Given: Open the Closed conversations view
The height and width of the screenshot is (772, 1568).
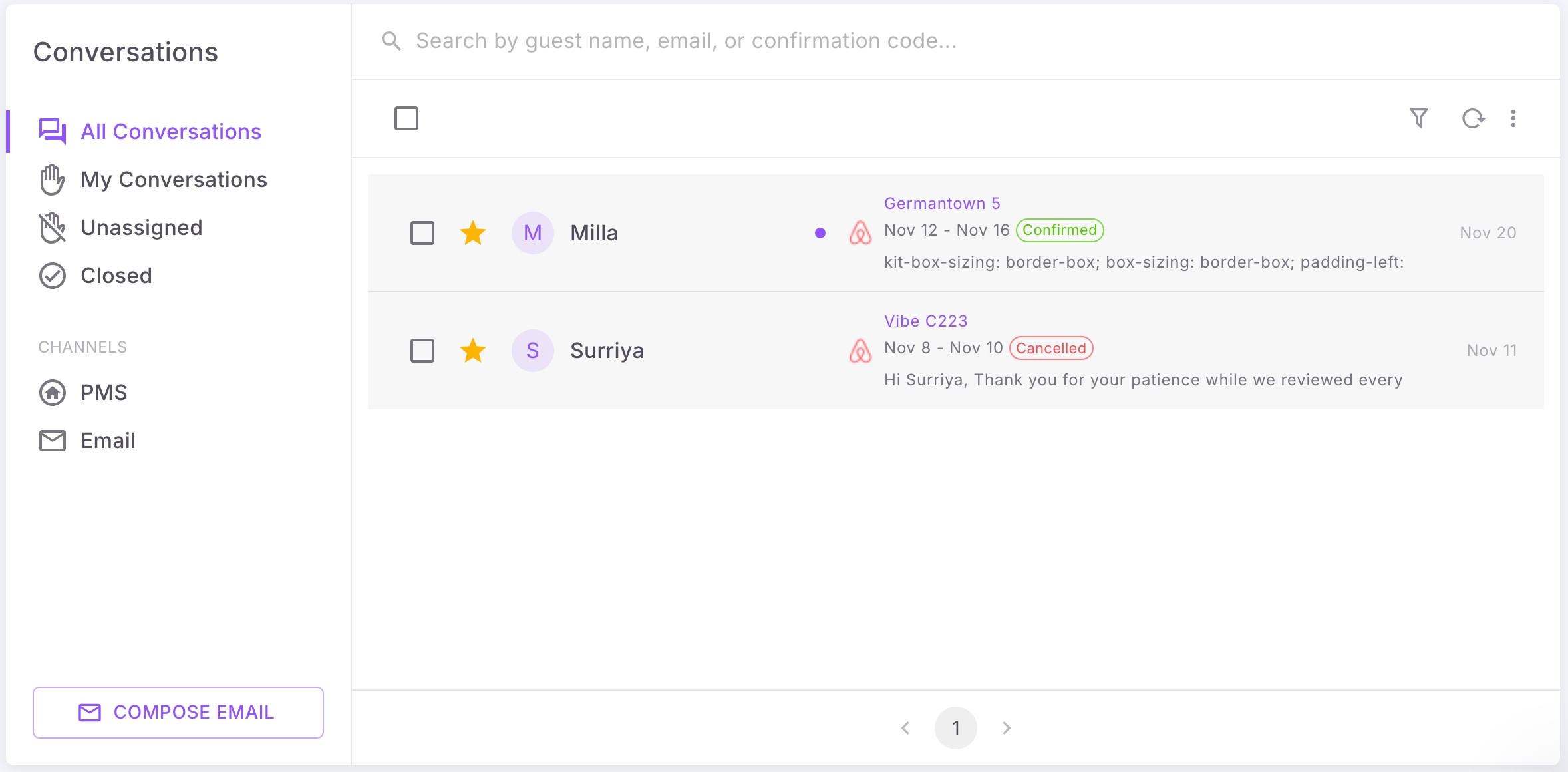Looking at the screenshot, I should 116,275.
